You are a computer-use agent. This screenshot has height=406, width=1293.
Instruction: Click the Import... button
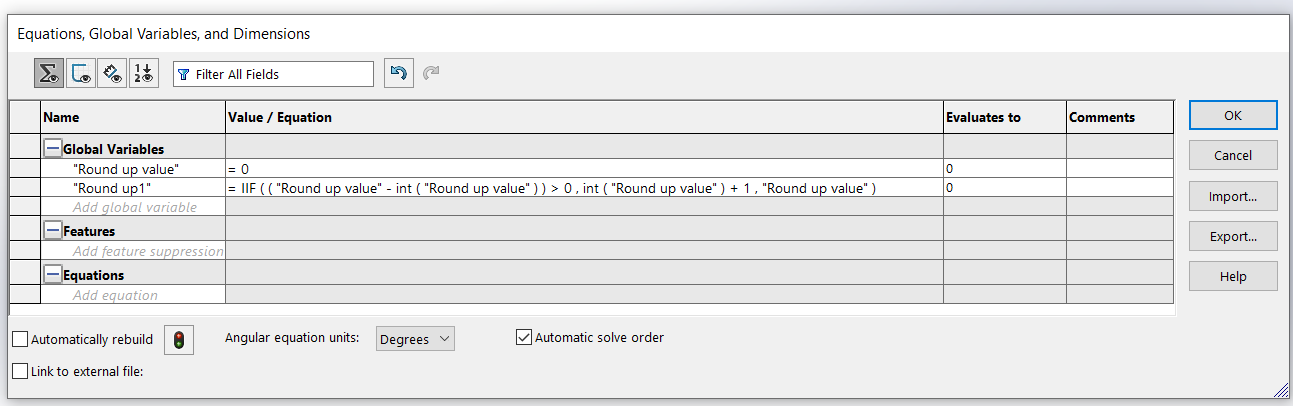click(1233, 196)
